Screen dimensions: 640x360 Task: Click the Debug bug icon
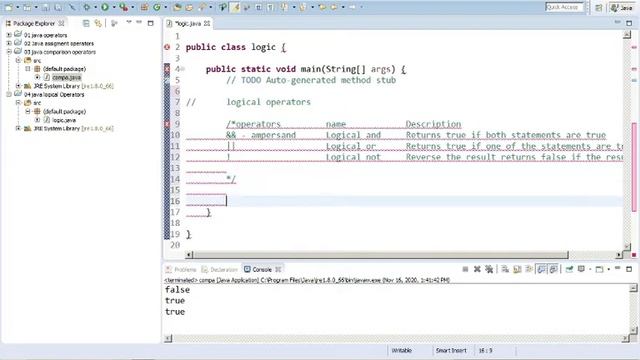click(87, 7)
